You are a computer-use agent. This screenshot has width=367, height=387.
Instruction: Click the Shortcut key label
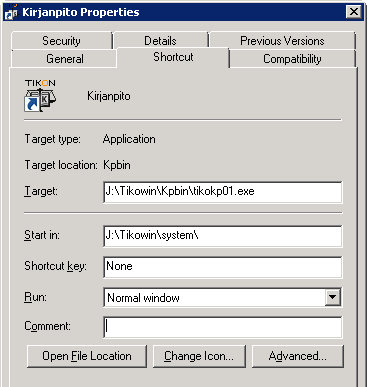coord(55,266)
